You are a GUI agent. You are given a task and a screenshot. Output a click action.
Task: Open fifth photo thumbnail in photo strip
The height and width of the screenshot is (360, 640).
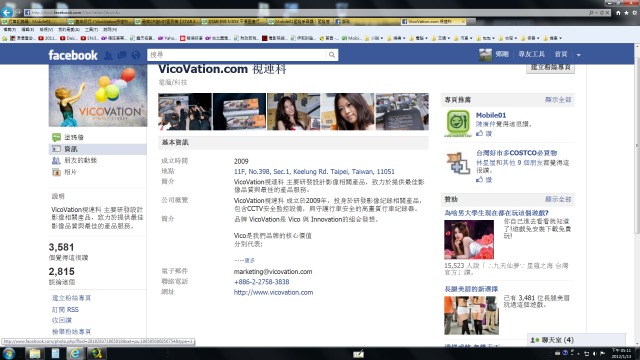[402, 111]
